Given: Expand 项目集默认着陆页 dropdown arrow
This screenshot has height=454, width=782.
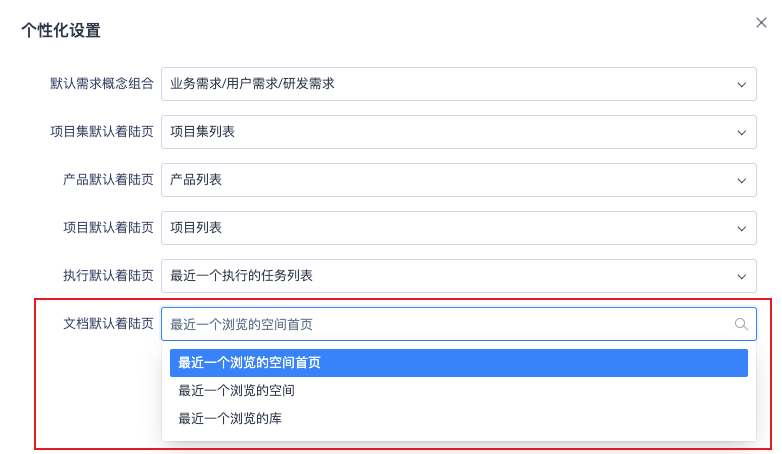Looking at the screenshot, I should (741, 132).
